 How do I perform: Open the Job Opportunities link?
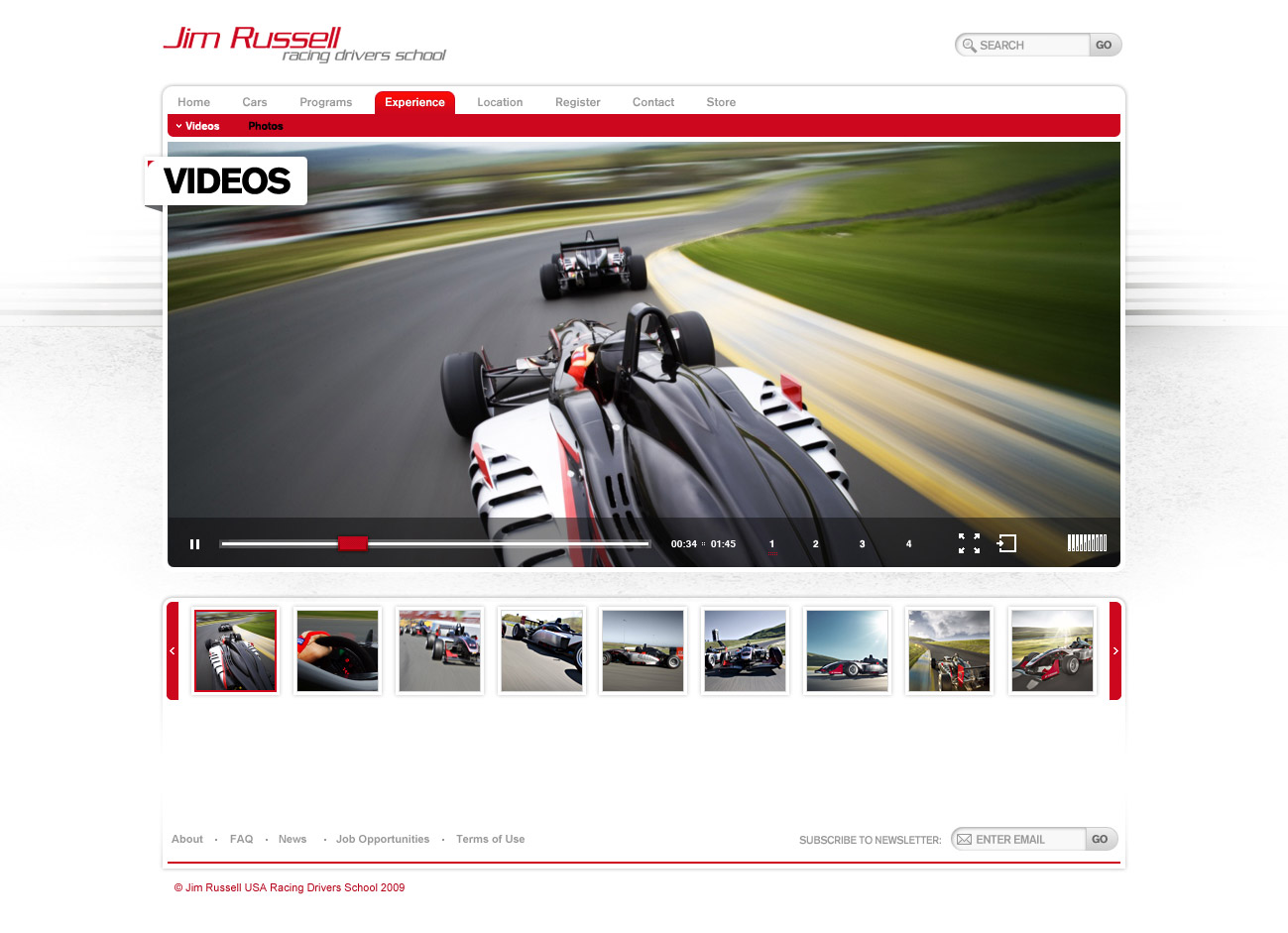[383, 840]
